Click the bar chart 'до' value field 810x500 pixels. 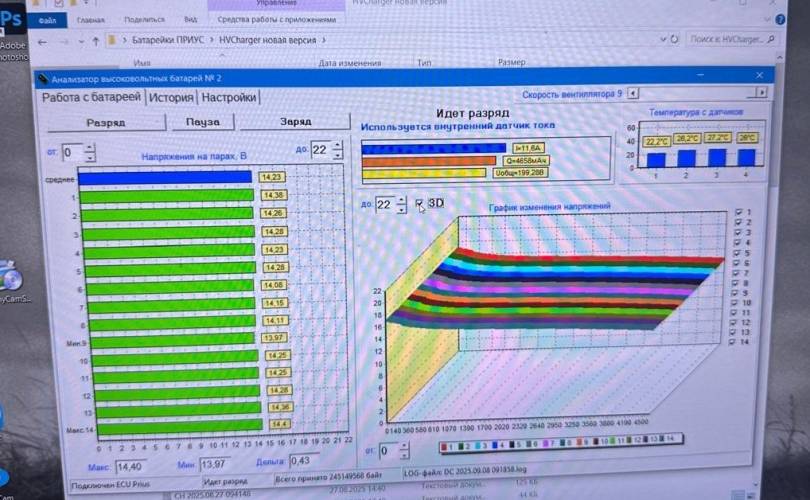point(320,150)
